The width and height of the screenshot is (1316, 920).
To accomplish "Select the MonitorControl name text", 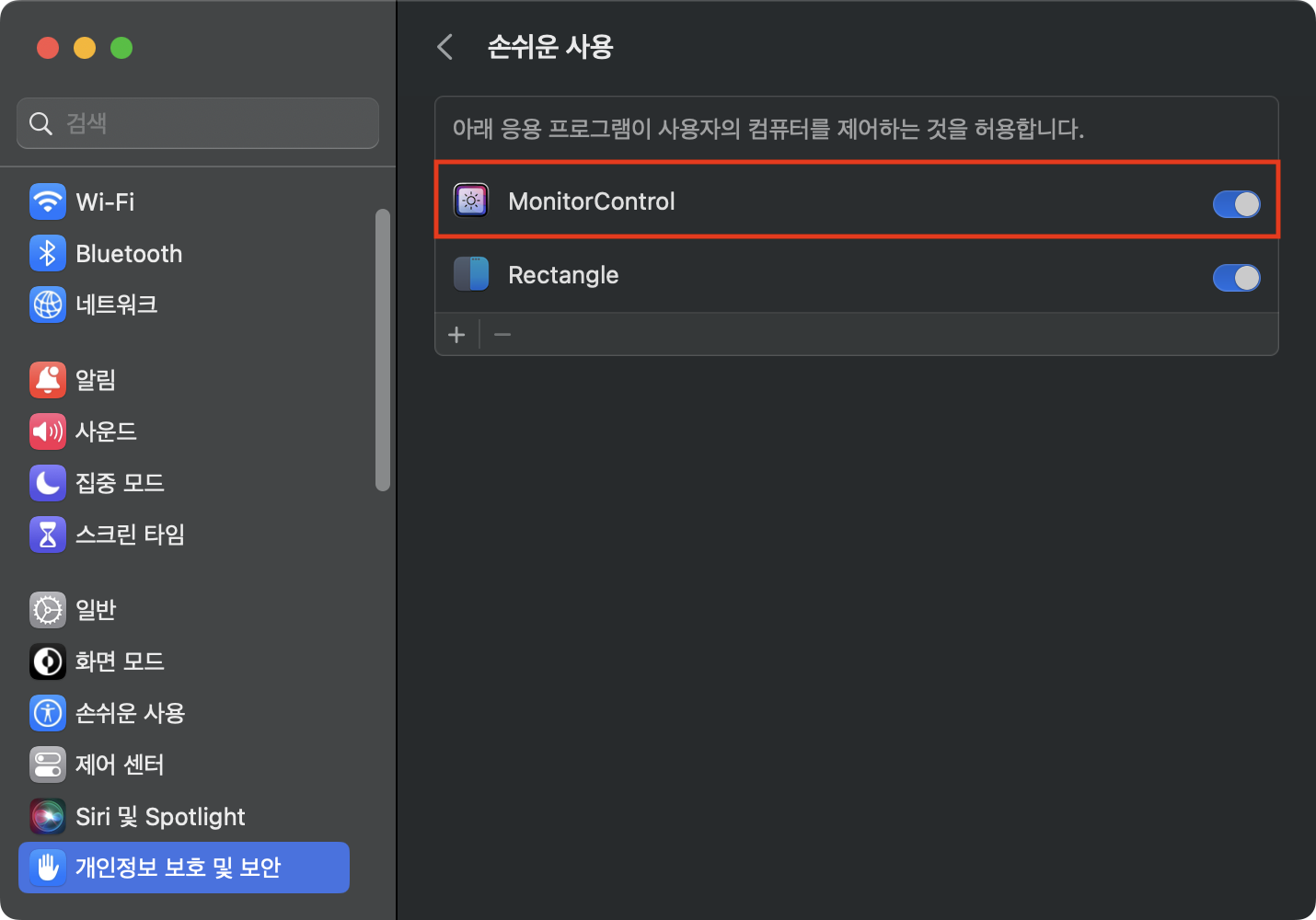I will [592, 201].
